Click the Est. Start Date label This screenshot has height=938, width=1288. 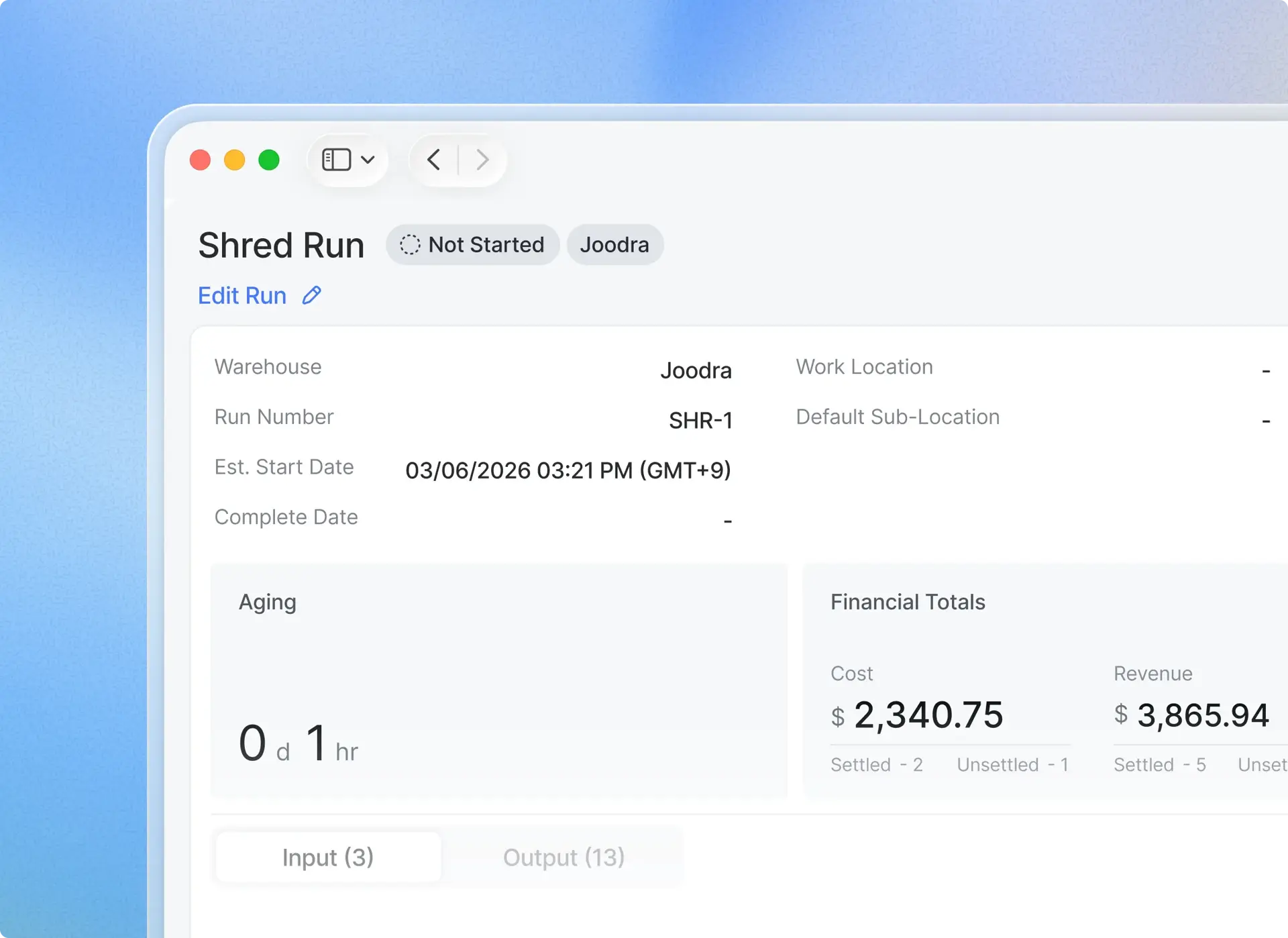point(284,467)
